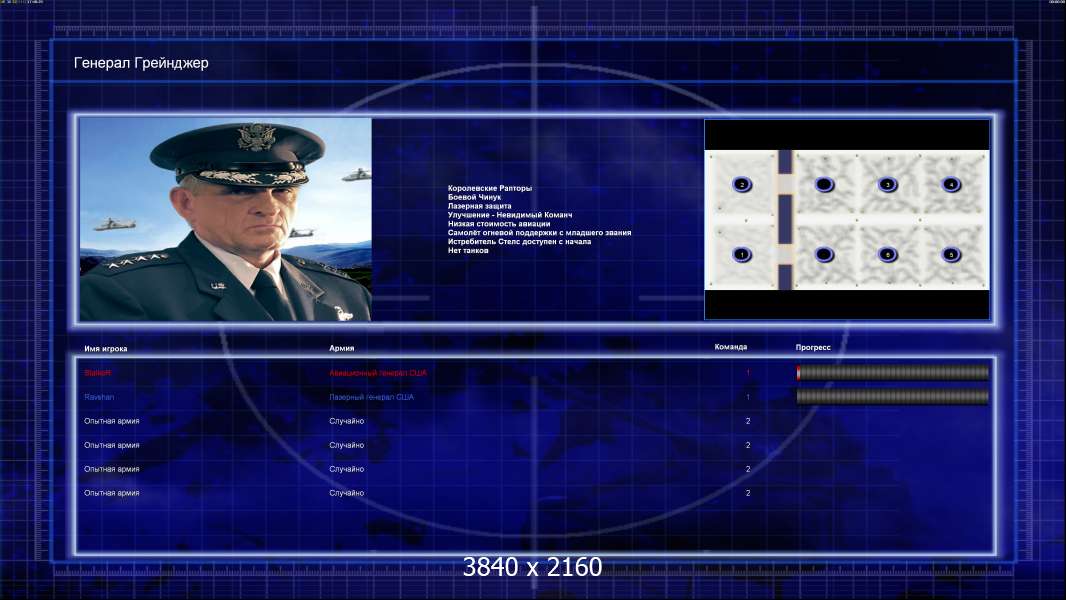The image size is (1066, 600).
Task: Click the 'Команда' column header
Action: tap(731, 347)
